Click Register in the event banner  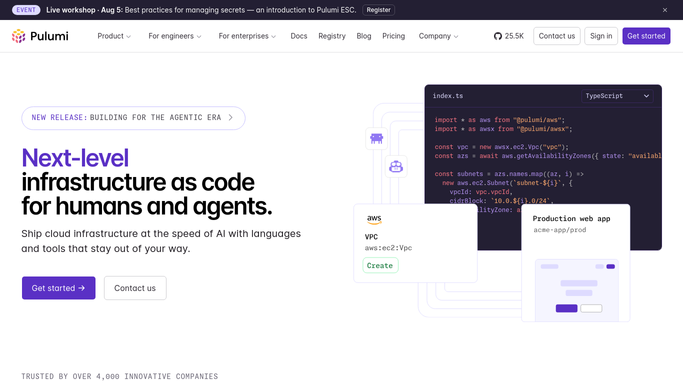coord(379,10)
